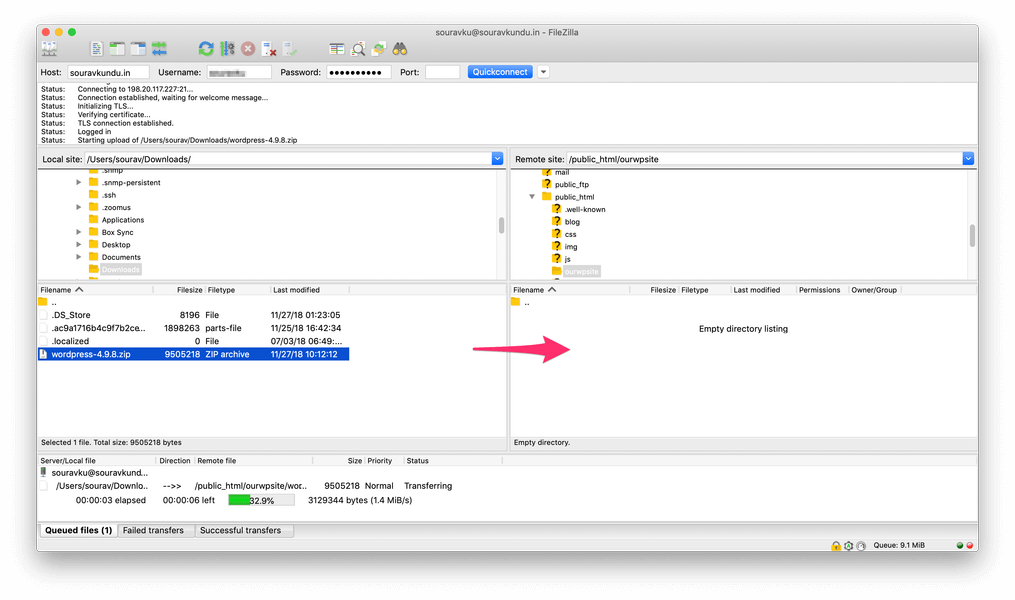Refresh file and folder lists
The width and height of the screenshot is (1015, 600).
coord(206,49)
